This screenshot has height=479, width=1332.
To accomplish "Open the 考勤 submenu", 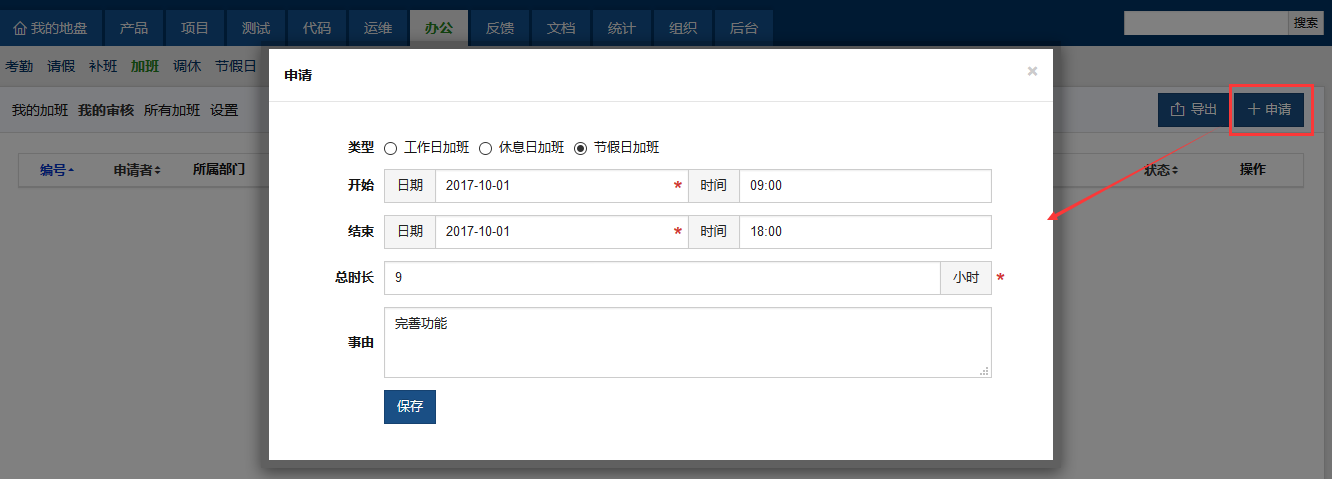I will tap(19, 67).
